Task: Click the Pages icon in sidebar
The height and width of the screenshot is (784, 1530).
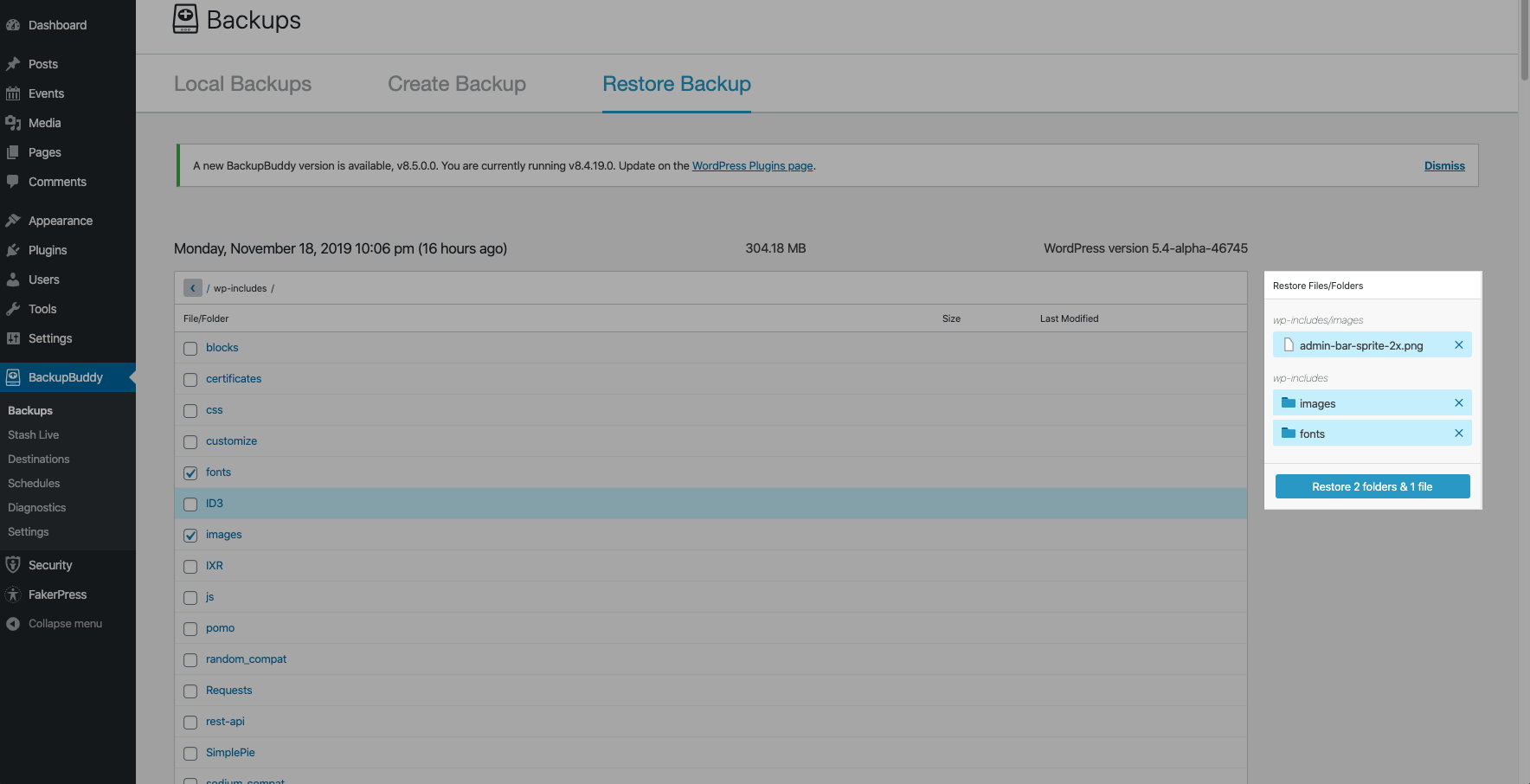Action: (13, 152)
